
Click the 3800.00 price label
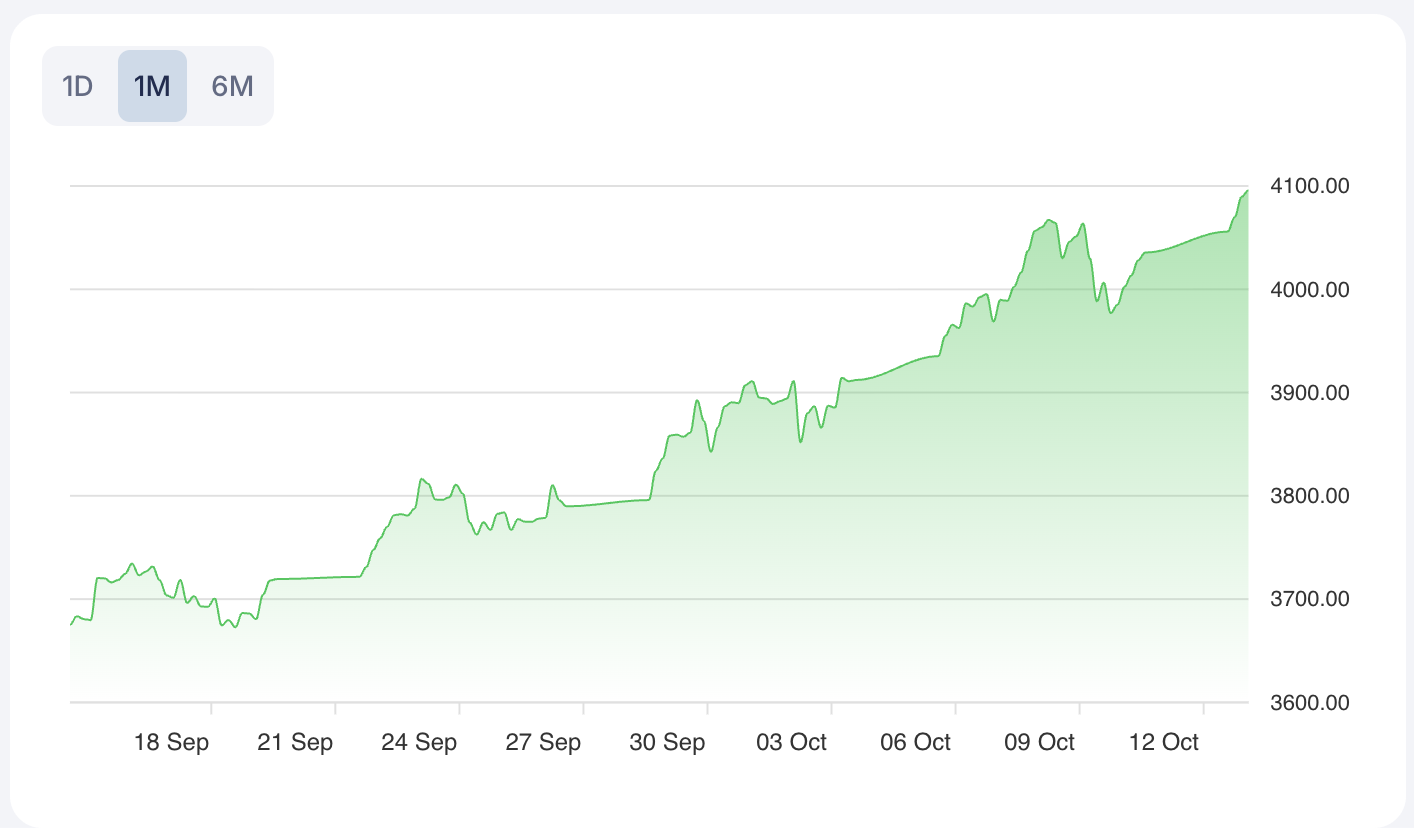1309,496
